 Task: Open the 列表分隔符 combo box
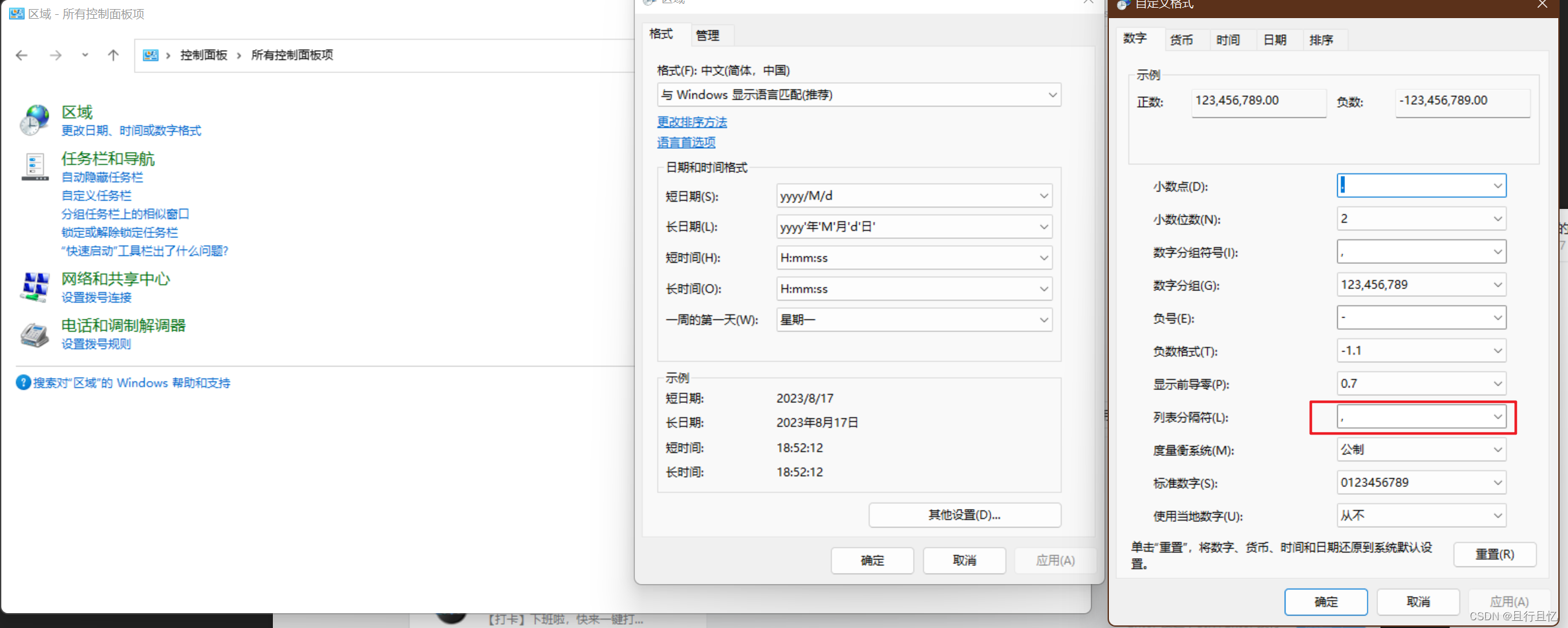(x=1421, y=417)
